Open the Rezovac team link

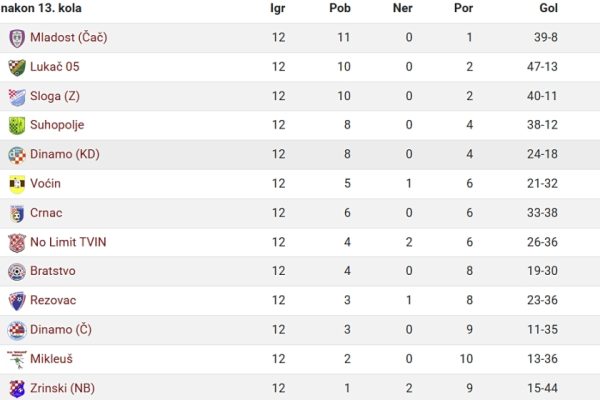point(53,300)
